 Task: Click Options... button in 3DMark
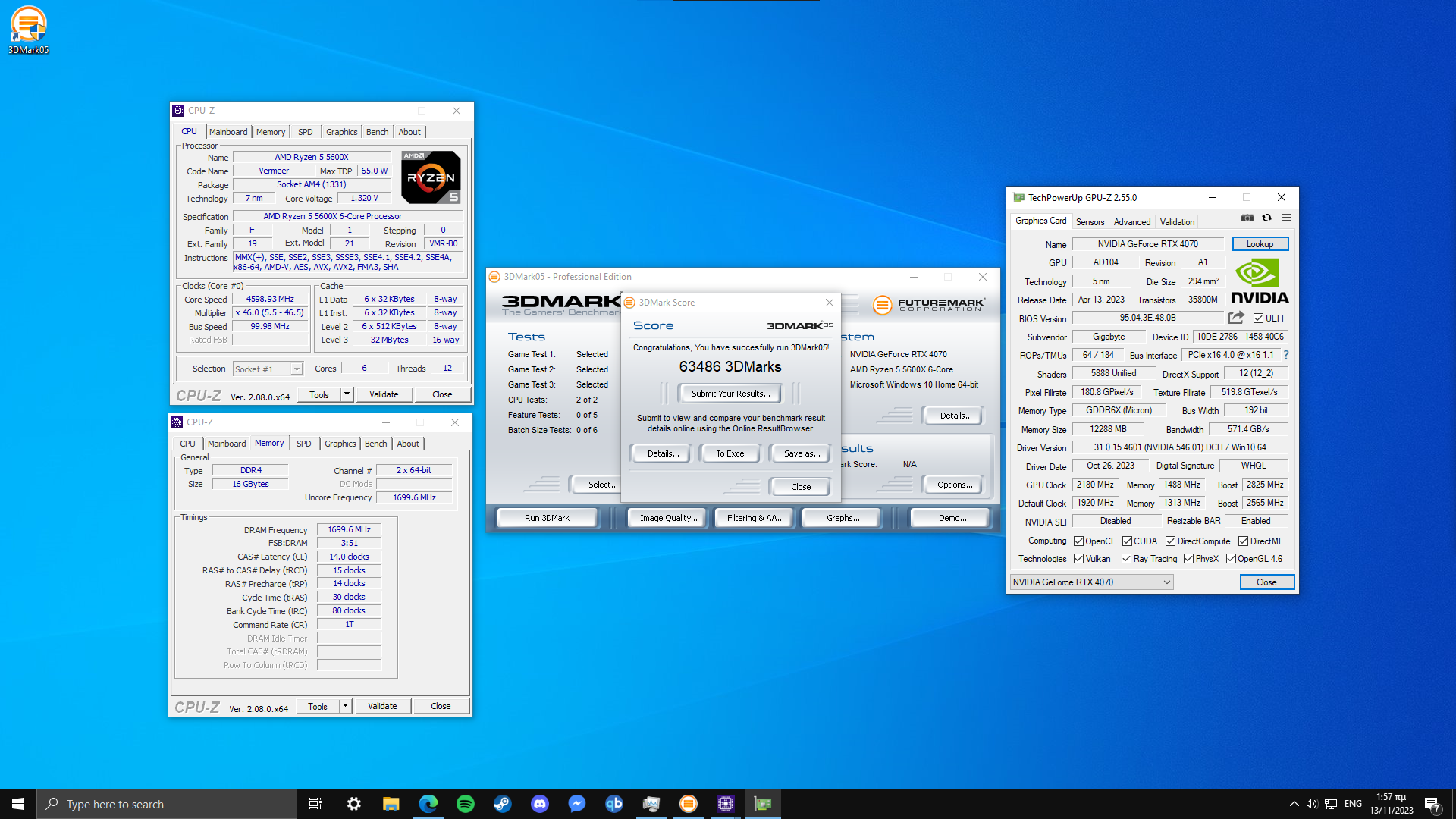(954, 485)
